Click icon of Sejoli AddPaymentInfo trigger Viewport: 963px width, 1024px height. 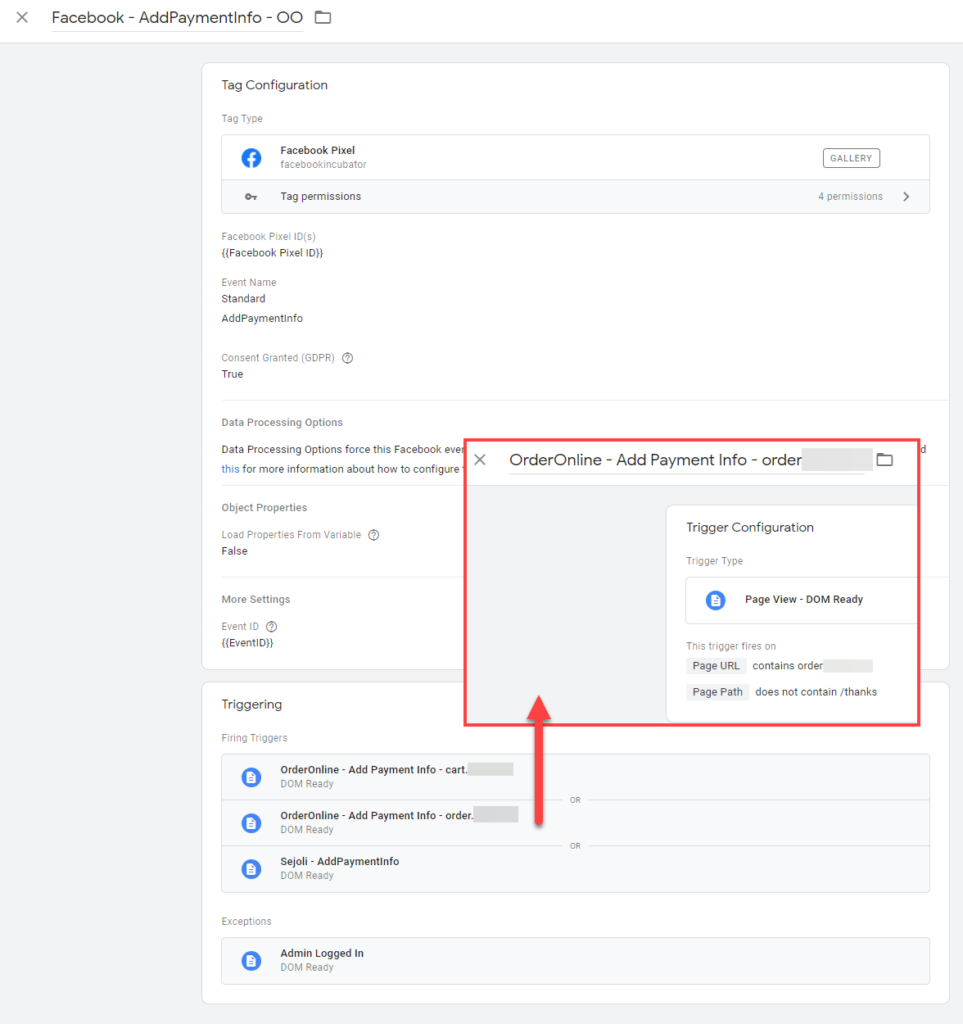pyautogui.click(x=251, y=868)
